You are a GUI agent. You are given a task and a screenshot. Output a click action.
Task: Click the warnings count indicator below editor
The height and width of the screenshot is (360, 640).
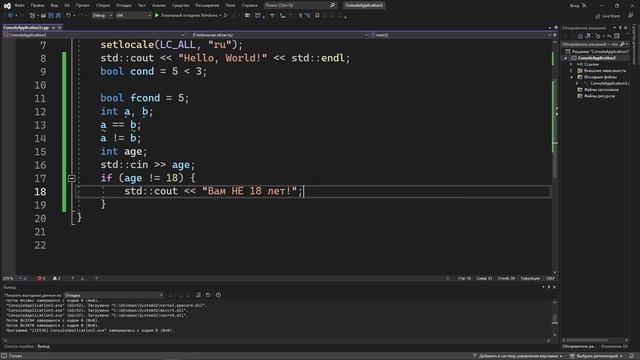click(56, 278)
